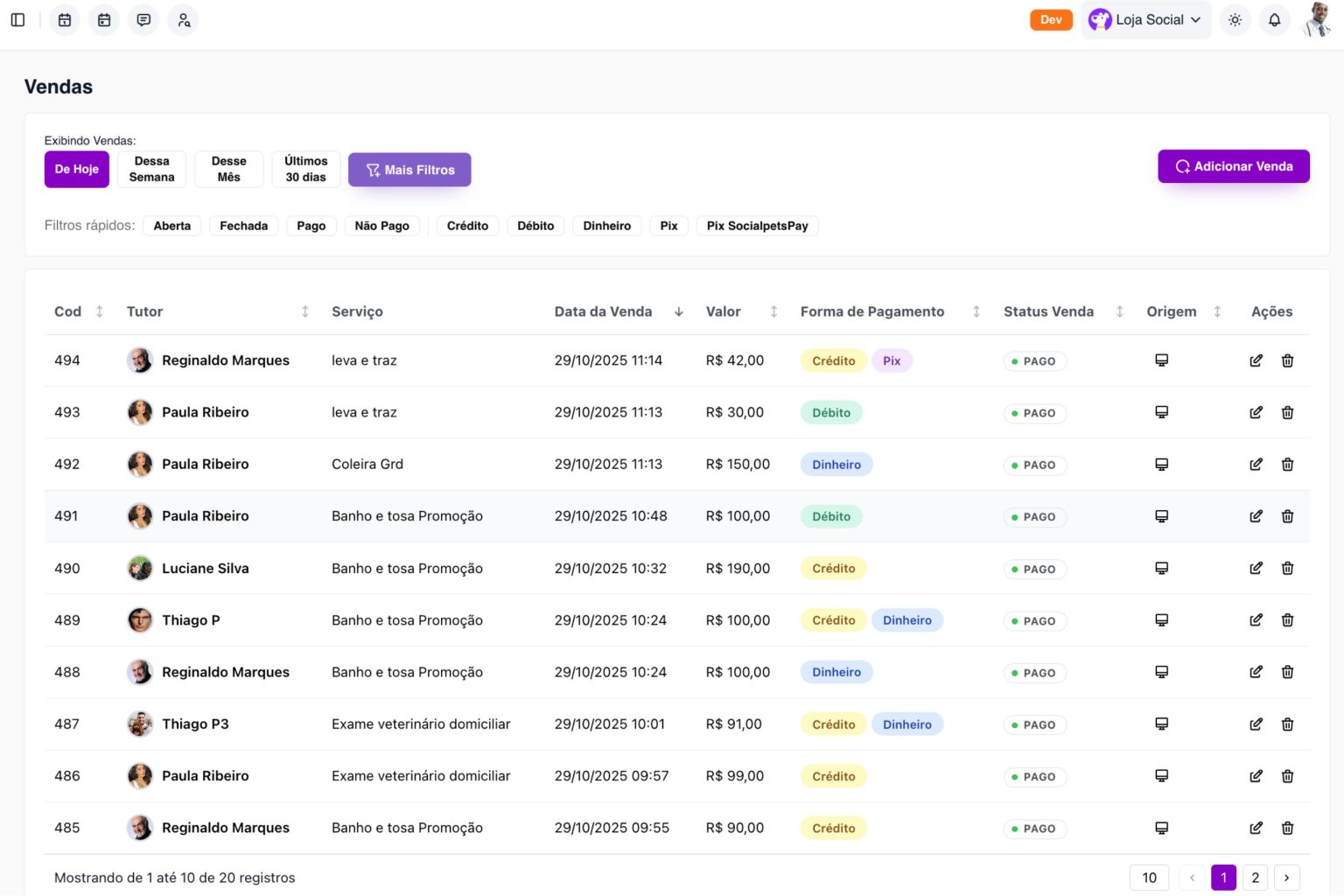
Task: Toggle the sidebar panel icon
Action: click(x=17, y=19)
